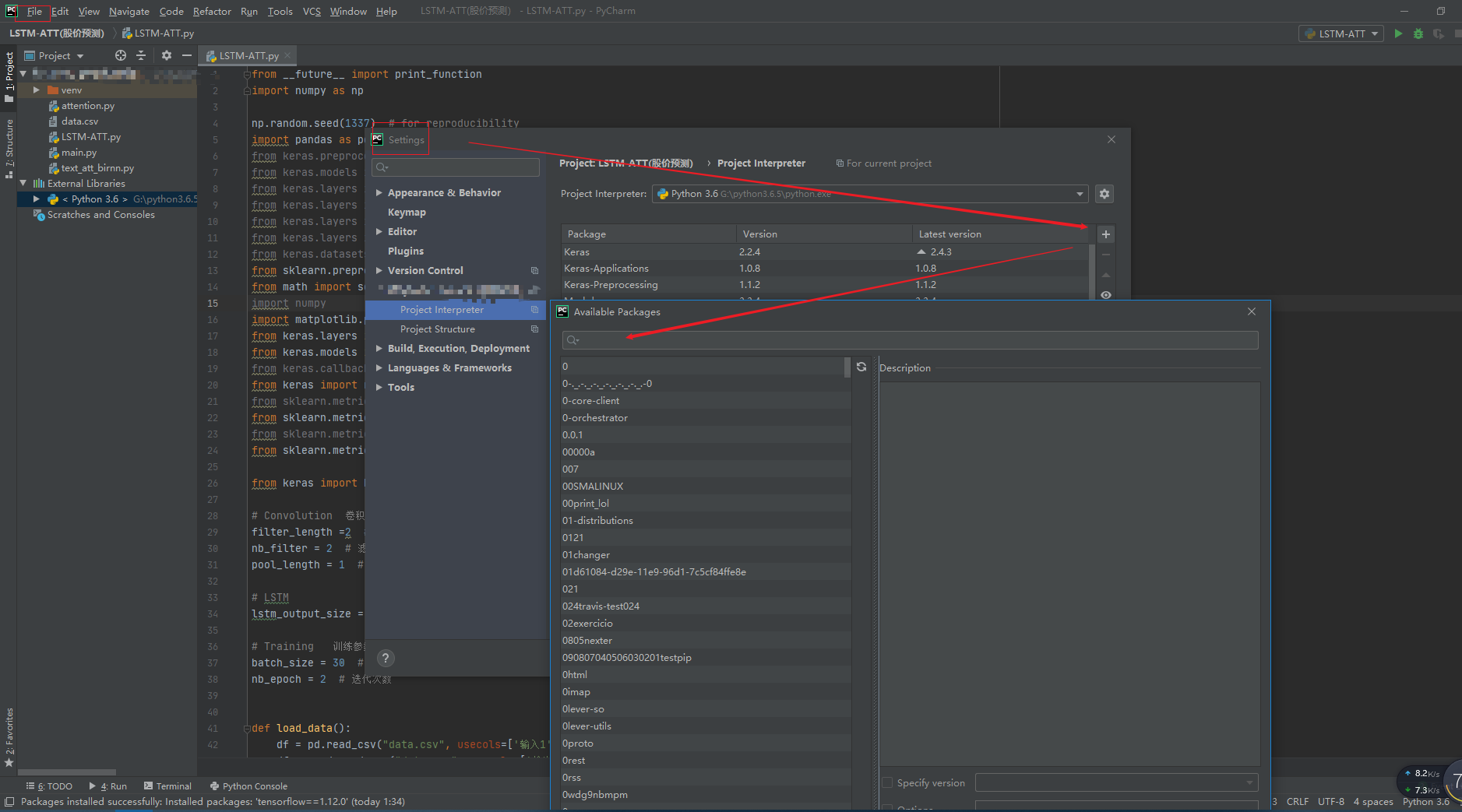Select 0-core-client in available packages
Image resolution: width=1462 pixels, height=812 pixels.
(705, 401)
